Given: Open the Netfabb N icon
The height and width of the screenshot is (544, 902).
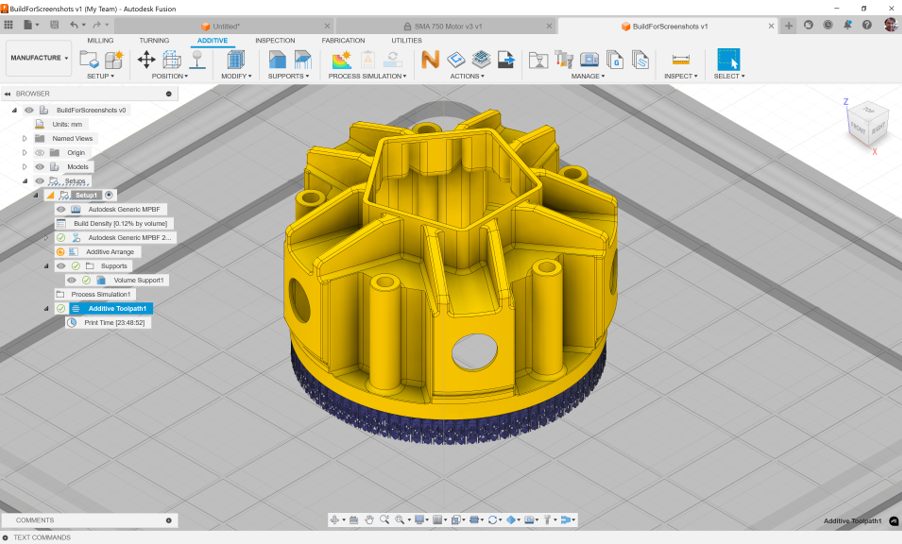Looking at the screenshot, I should pos(430,60).
